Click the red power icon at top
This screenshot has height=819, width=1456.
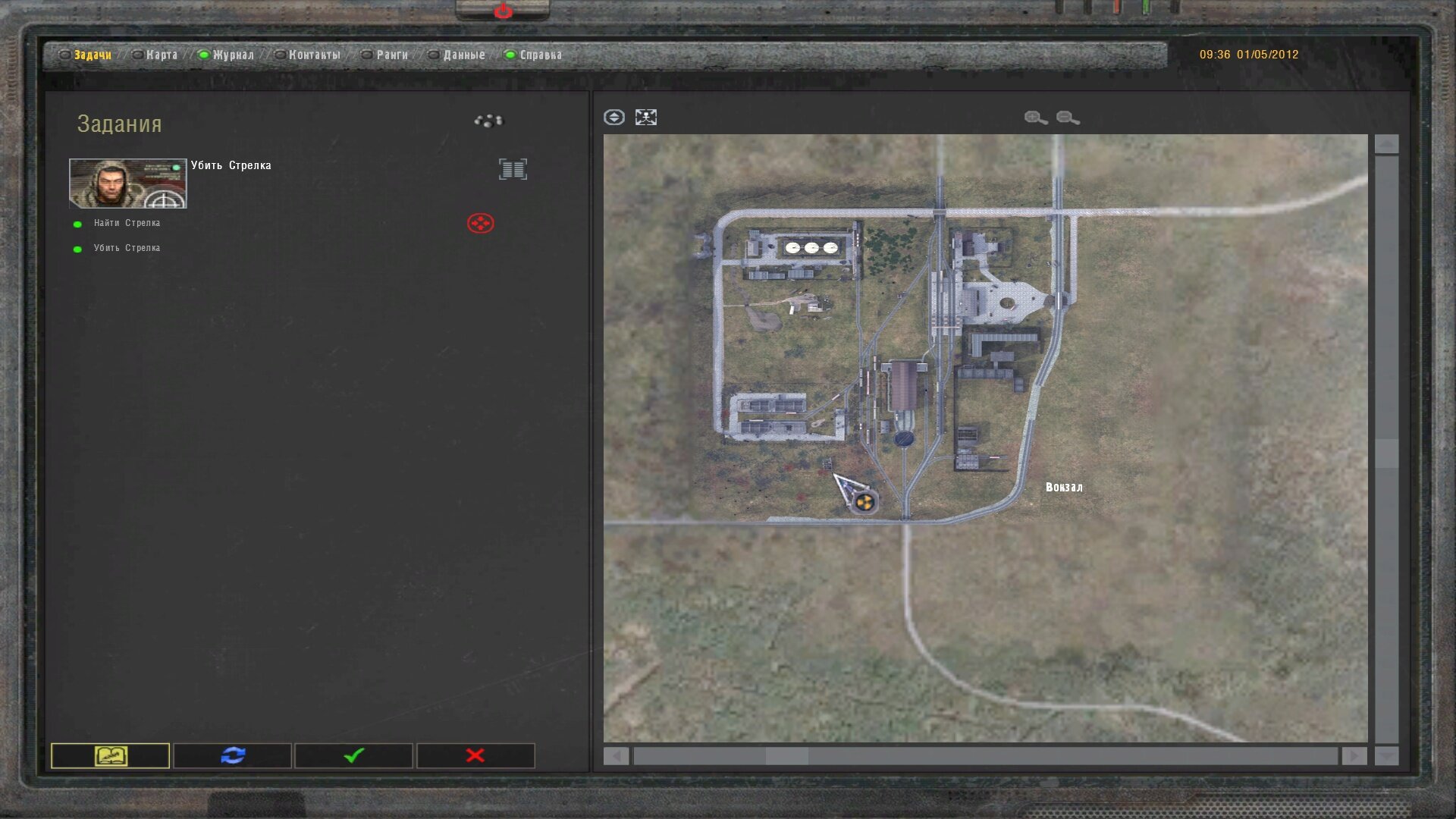pos(503,11)
